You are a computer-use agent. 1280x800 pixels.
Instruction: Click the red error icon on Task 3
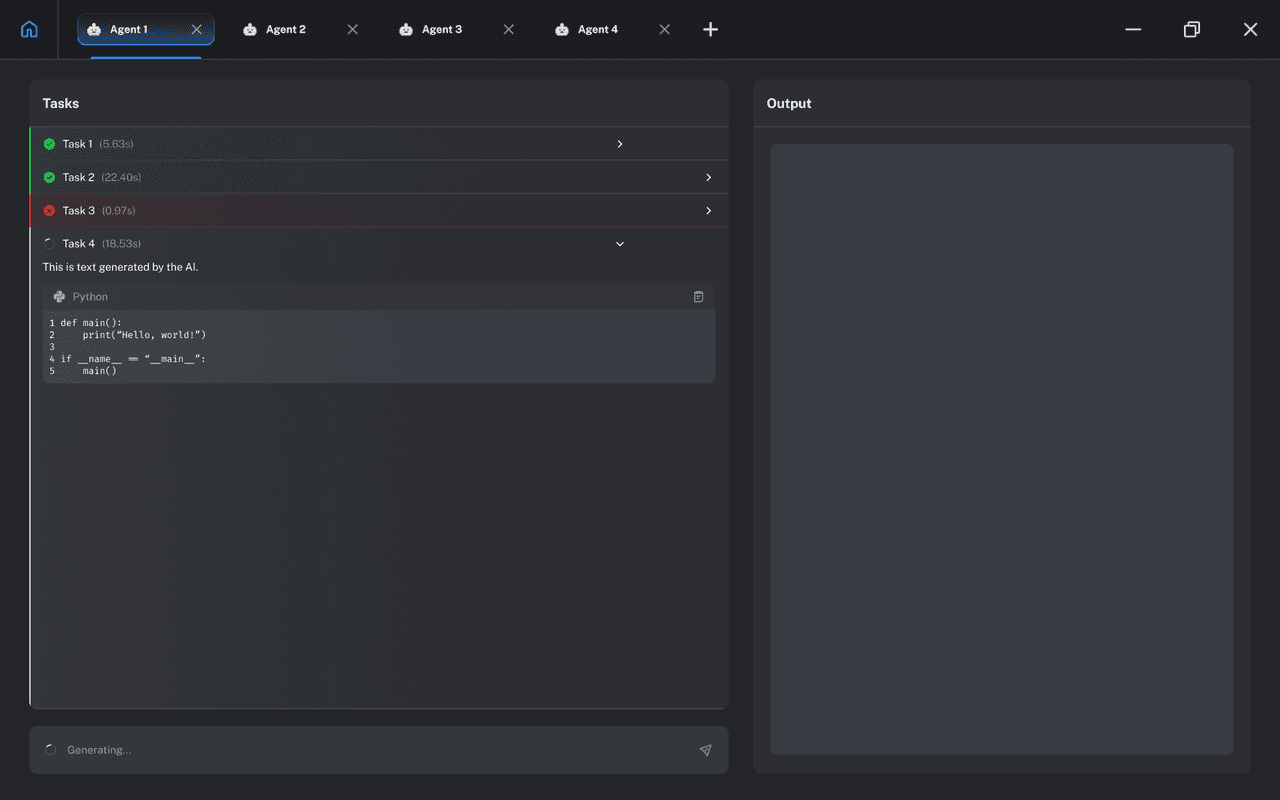pyautogui.click(x=49, y=211)
